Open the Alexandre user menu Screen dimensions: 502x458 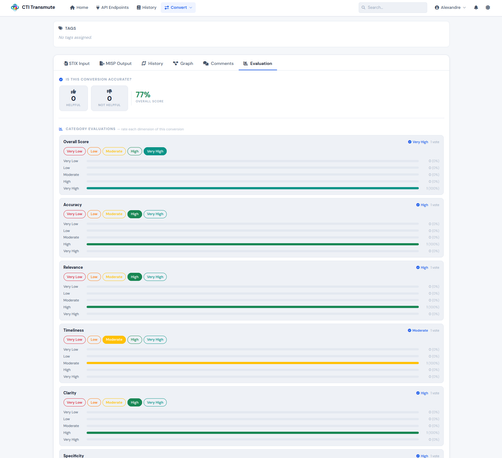[450, 7]
